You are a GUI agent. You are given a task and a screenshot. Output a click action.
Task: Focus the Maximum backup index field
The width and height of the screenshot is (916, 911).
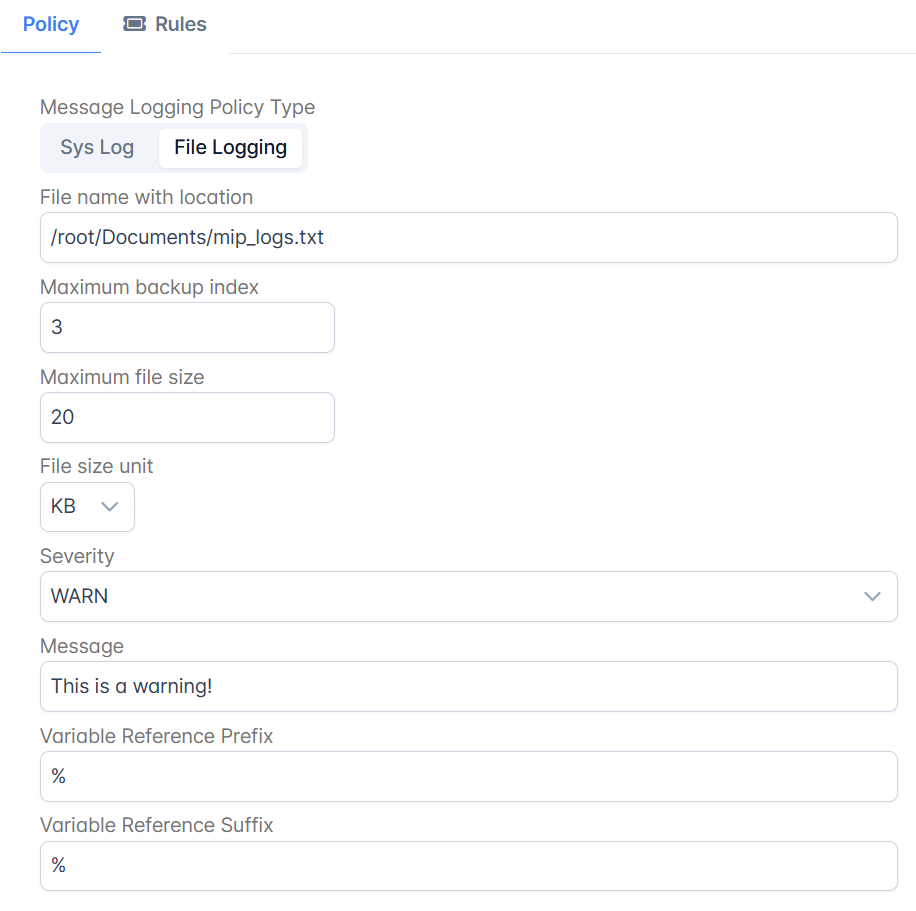[188, 327]
